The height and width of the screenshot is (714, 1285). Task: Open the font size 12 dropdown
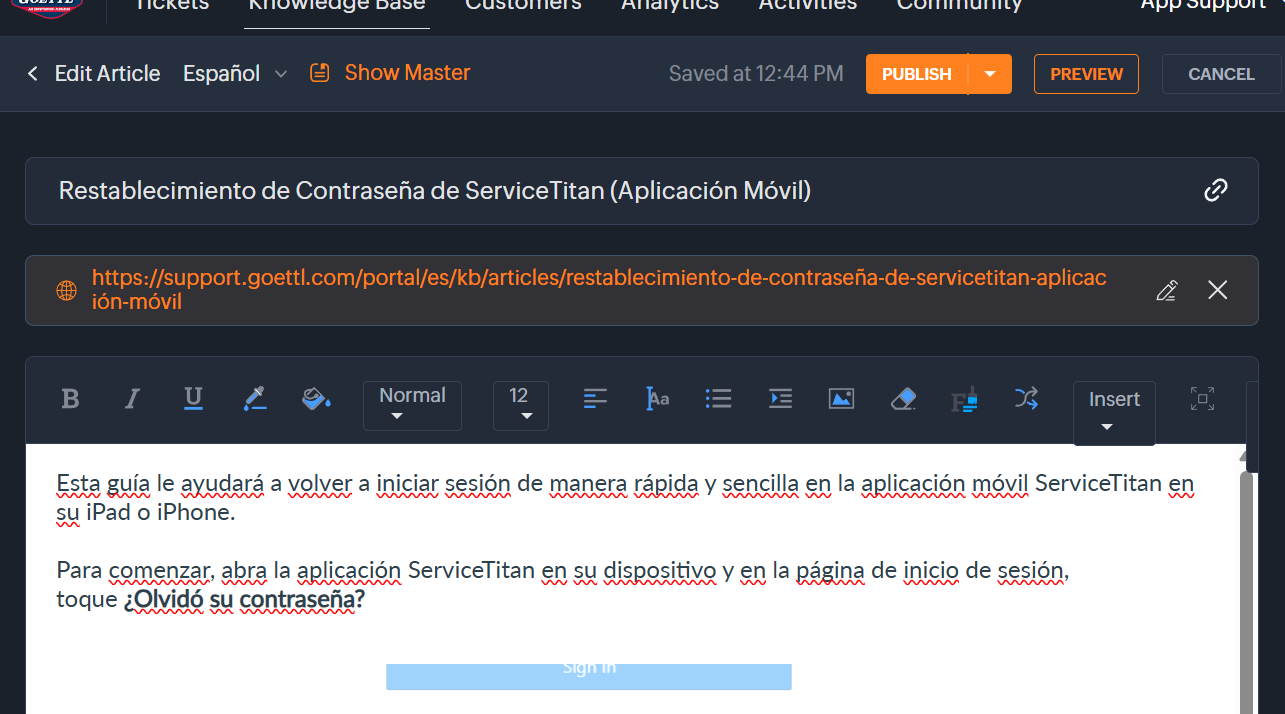click(x=520, y=405)
